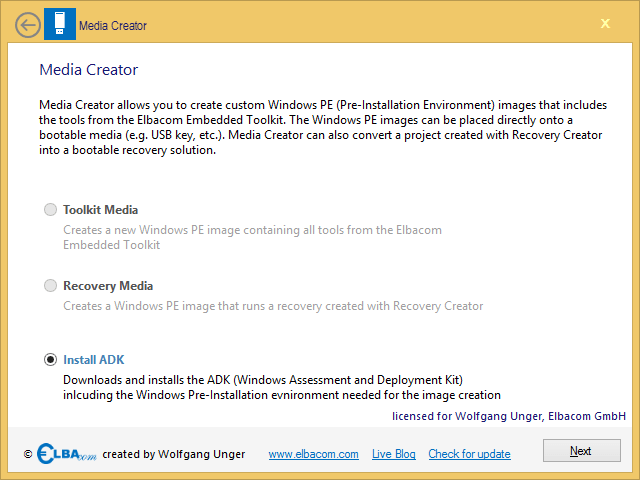Click the 'Install ADK' option label
This screenshot has width=640, height=480.
click(93, 360)
